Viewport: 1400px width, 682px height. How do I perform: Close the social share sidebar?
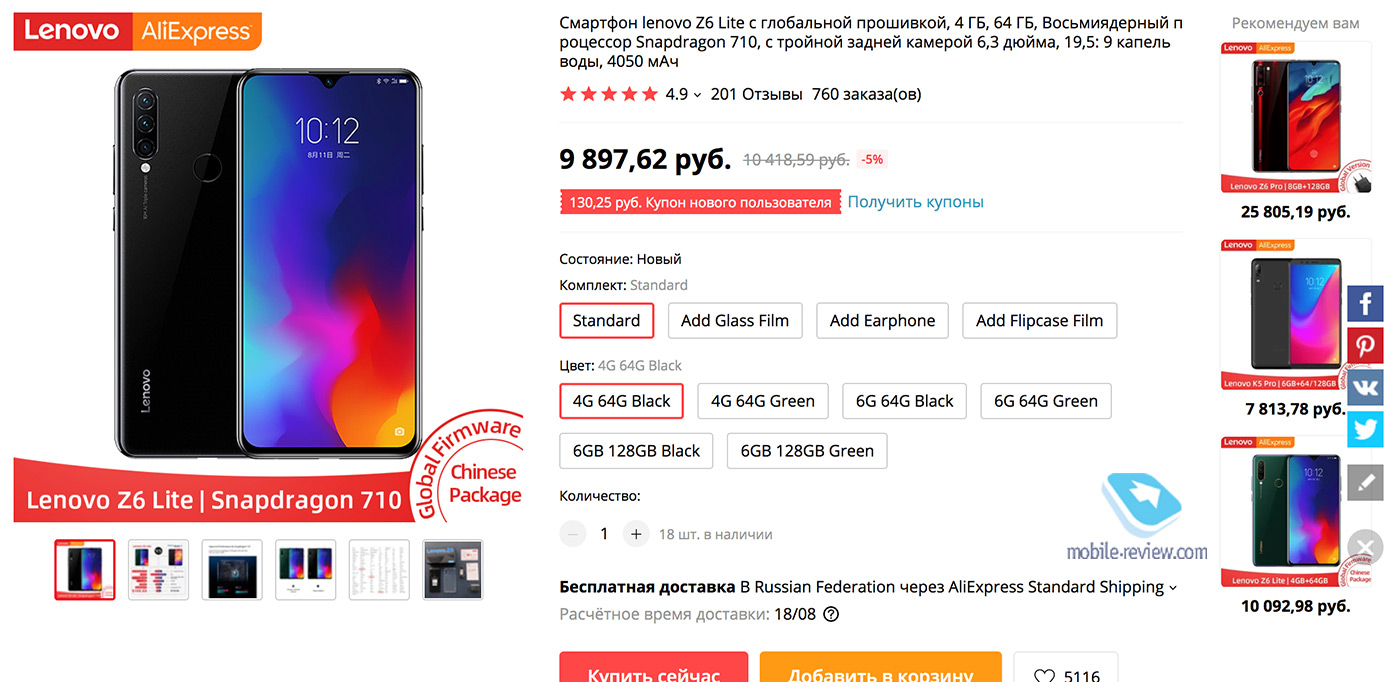(1365, 547)
